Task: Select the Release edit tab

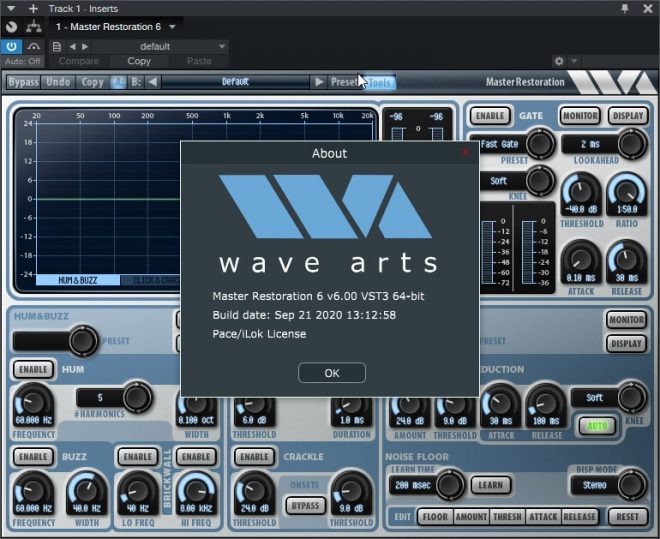Action: (x=579, y=517)
